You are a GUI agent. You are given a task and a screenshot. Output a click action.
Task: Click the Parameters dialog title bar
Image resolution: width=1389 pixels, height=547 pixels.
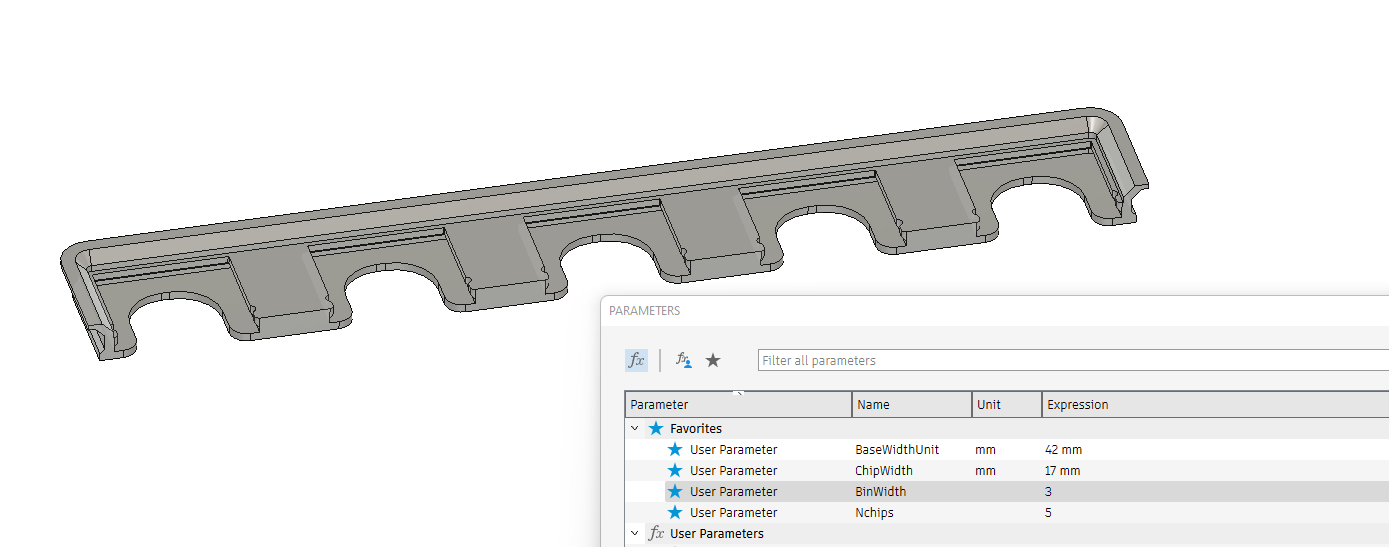pyautogui.click(x=995, y=311)
